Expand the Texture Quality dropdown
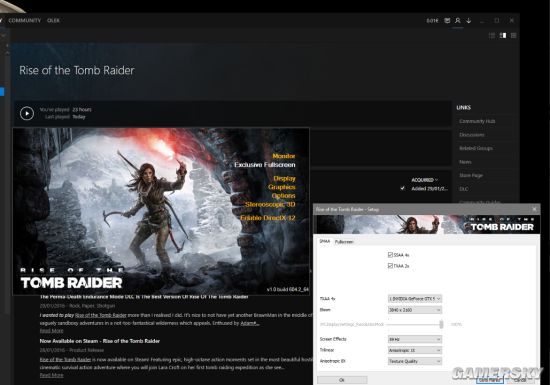 click(x=415, y=361)
